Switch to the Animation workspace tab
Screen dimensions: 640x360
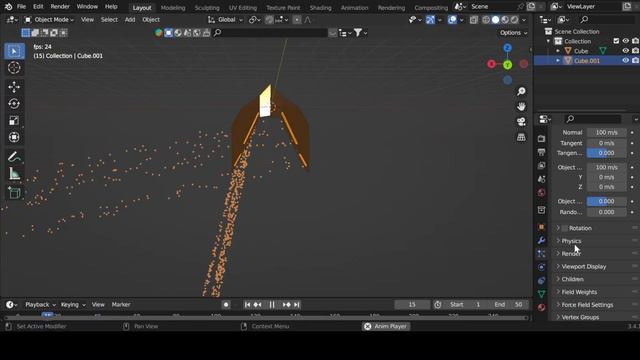click(354, 7)
